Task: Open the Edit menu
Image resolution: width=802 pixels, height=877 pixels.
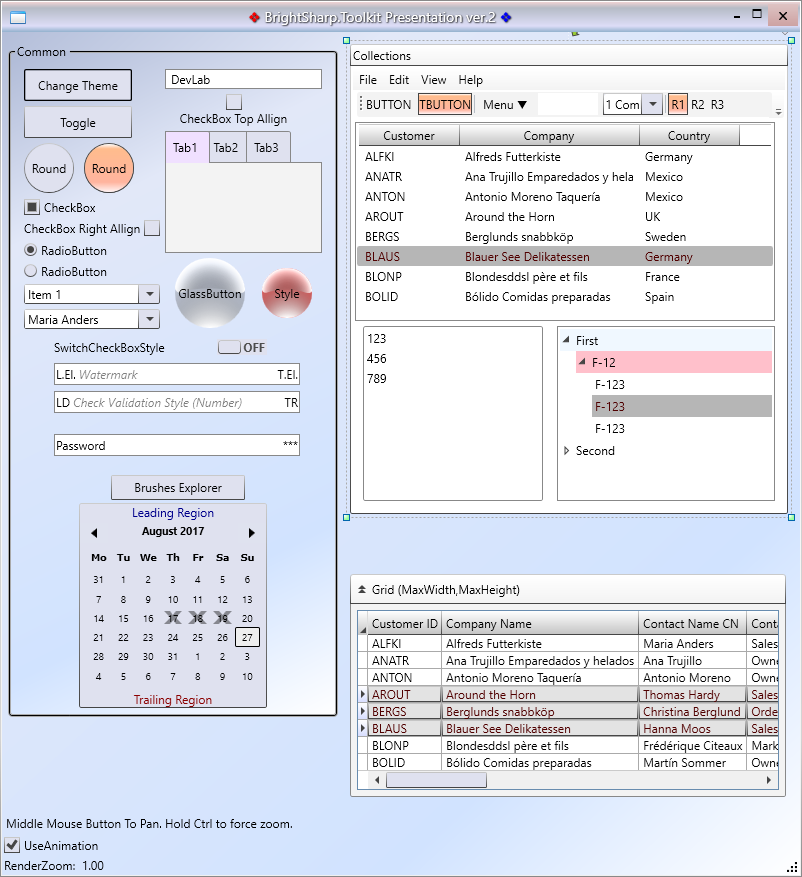Action: pos(399,80)
